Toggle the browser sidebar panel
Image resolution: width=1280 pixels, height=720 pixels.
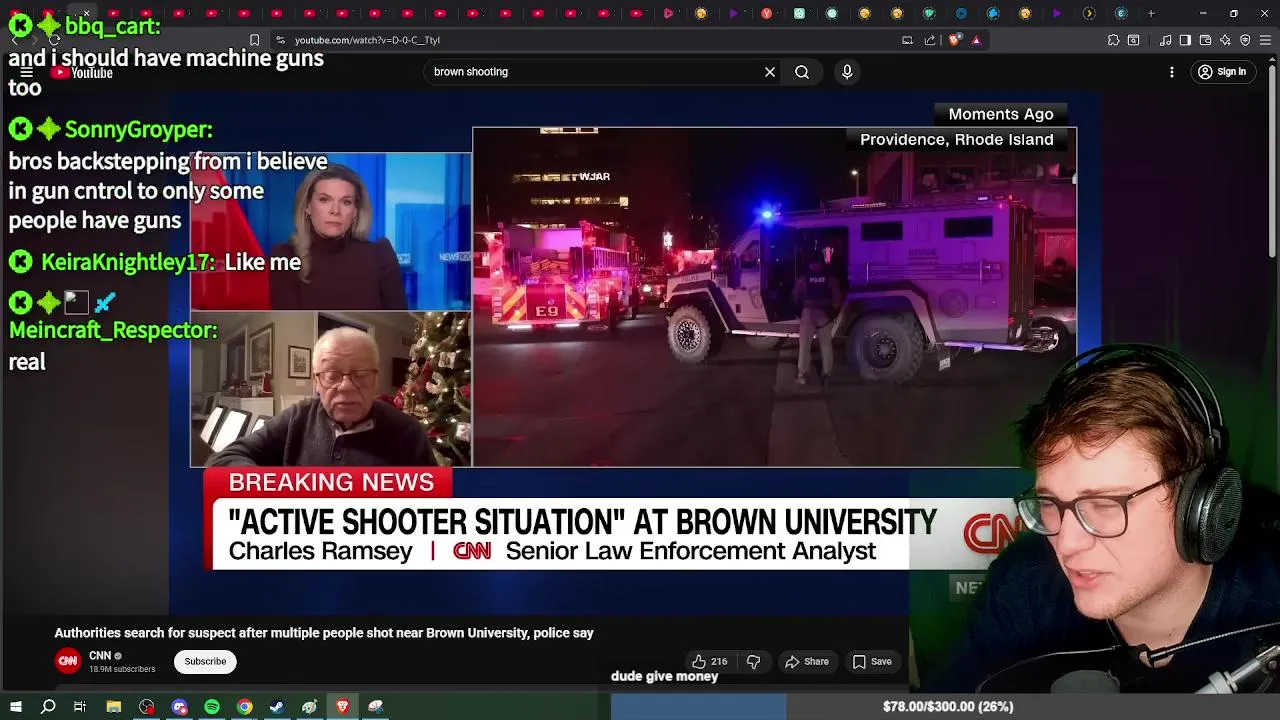(x=1185, y=40)
